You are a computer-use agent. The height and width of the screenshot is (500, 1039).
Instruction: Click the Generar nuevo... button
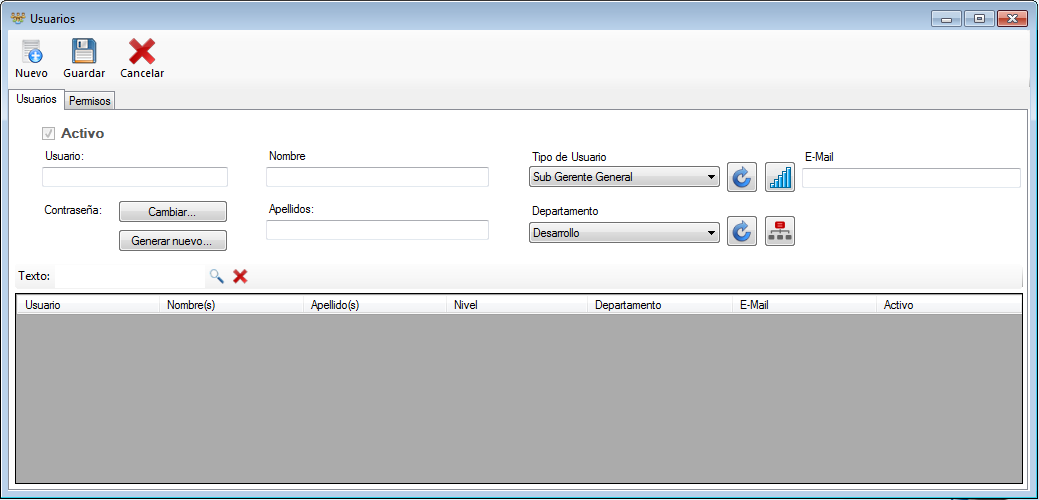pyautogui.click(x=172, y=241)
